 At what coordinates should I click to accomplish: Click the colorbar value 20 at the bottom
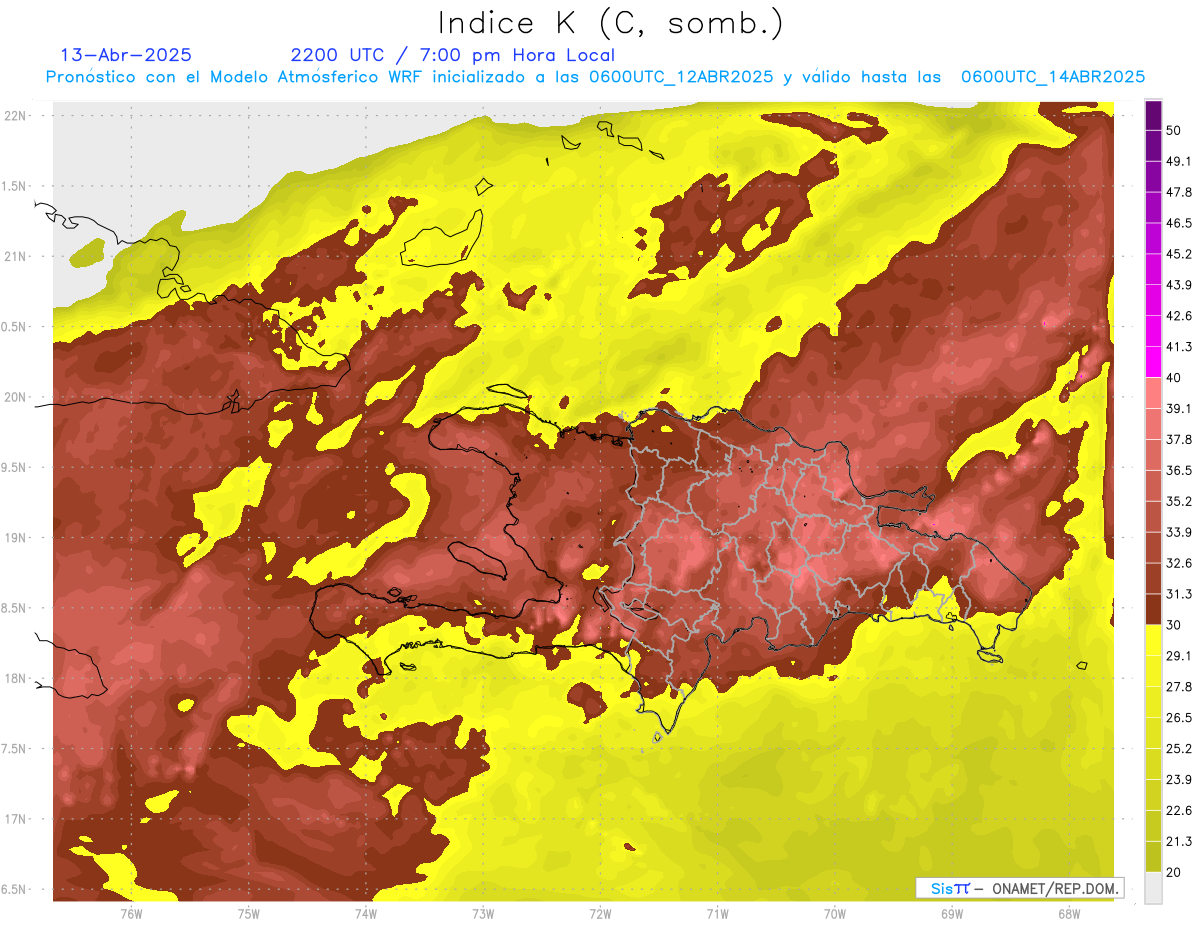(1173, 872)
